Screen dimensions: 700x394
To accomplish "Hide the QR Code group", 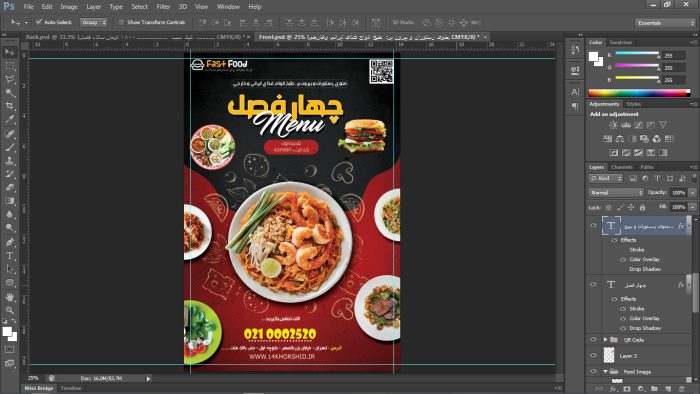I will pyautogui.click(x=593, y=340).
